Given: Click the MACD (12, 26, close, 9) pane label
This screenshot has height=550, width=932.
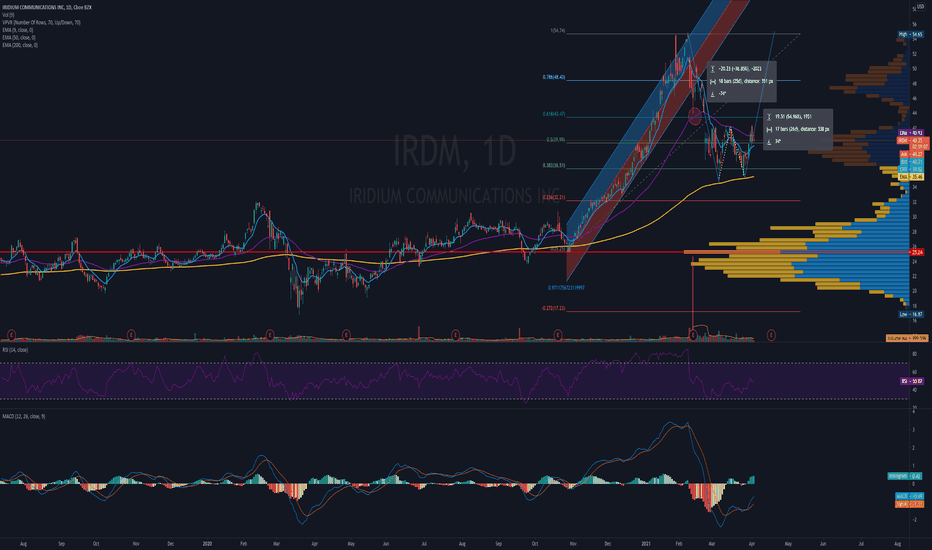Looking at the screenshot, I should (x=24, y=416).
